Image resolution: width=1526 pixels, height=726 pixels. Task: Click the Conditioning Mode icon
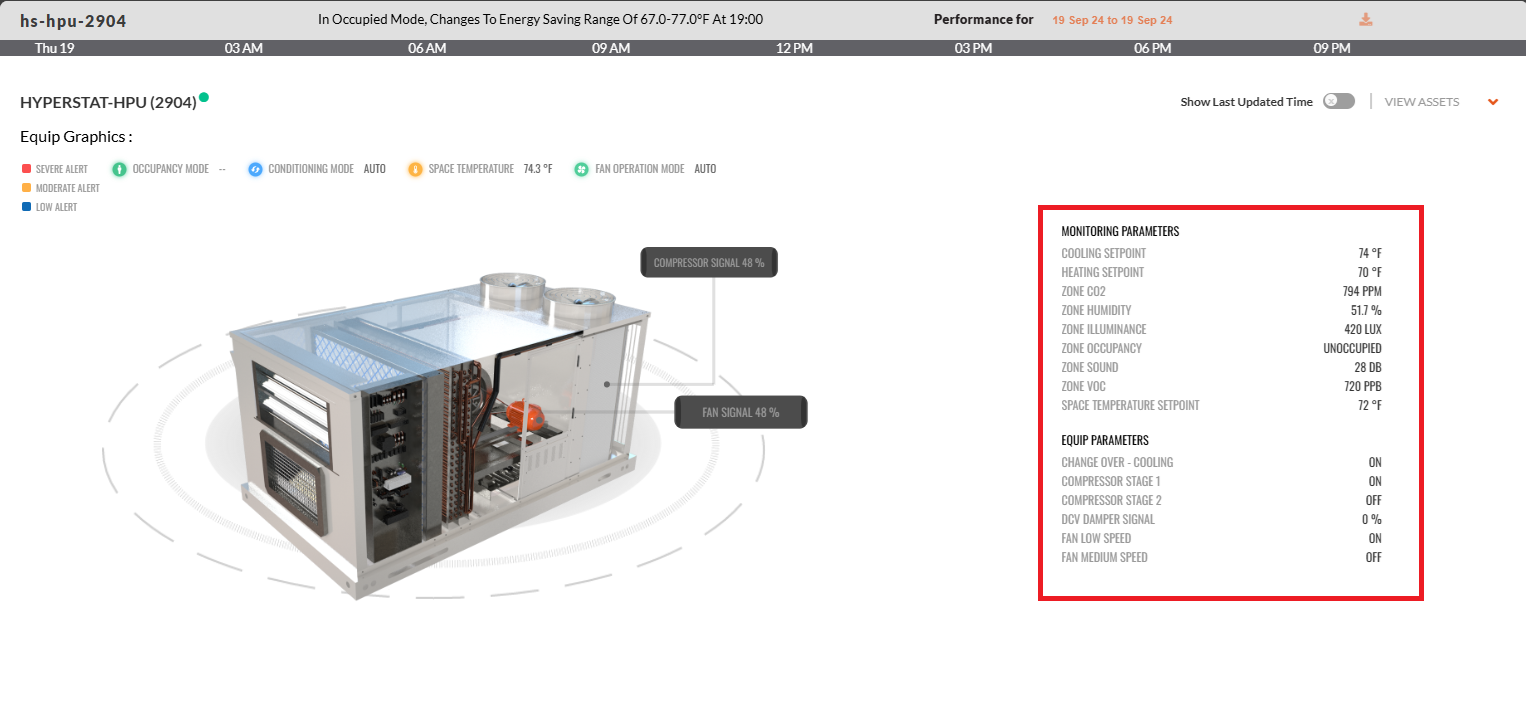pyautogui.click(x=255, y=168)
